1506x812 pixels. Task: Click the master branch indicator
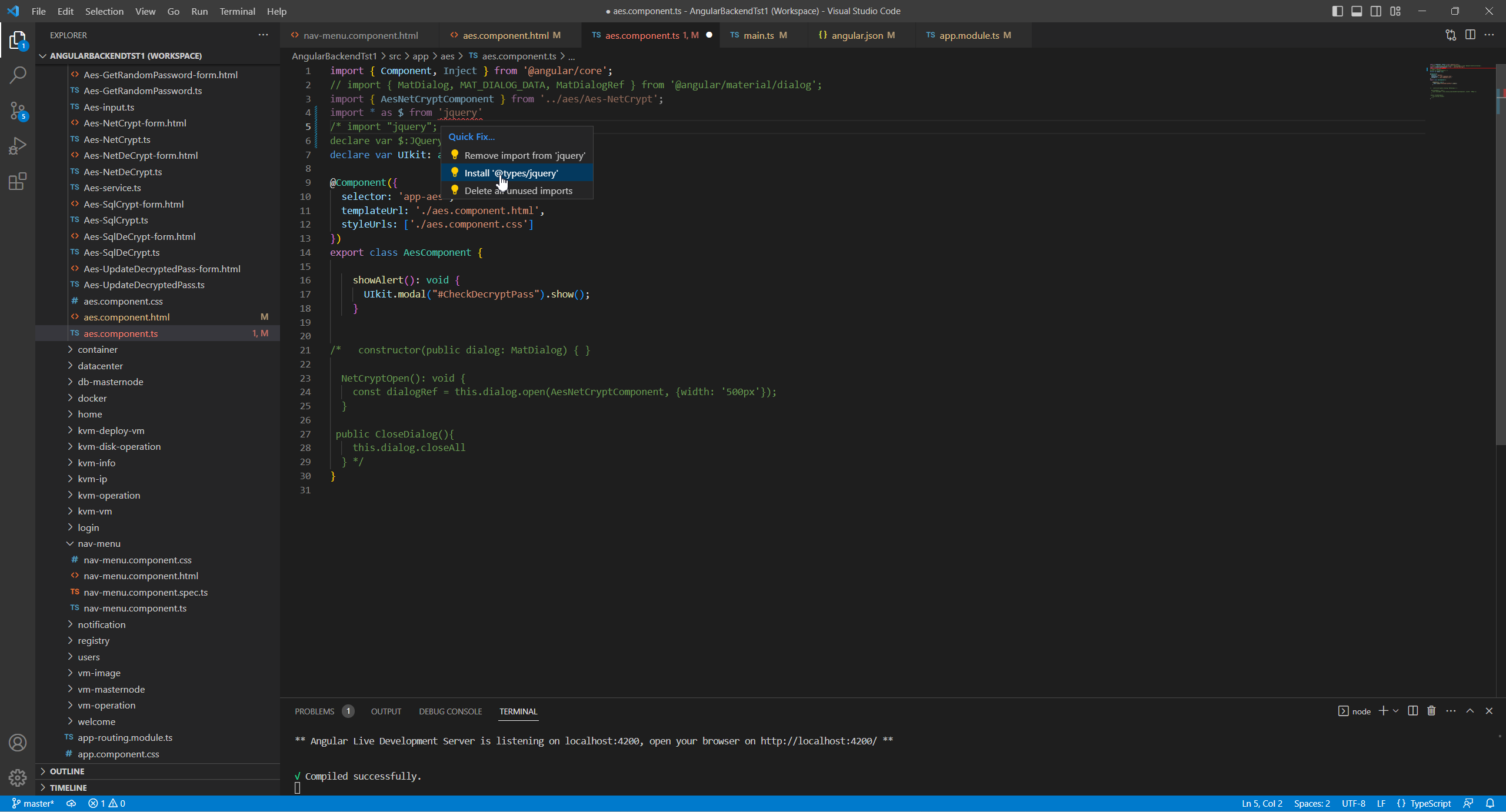click(33, 803)
